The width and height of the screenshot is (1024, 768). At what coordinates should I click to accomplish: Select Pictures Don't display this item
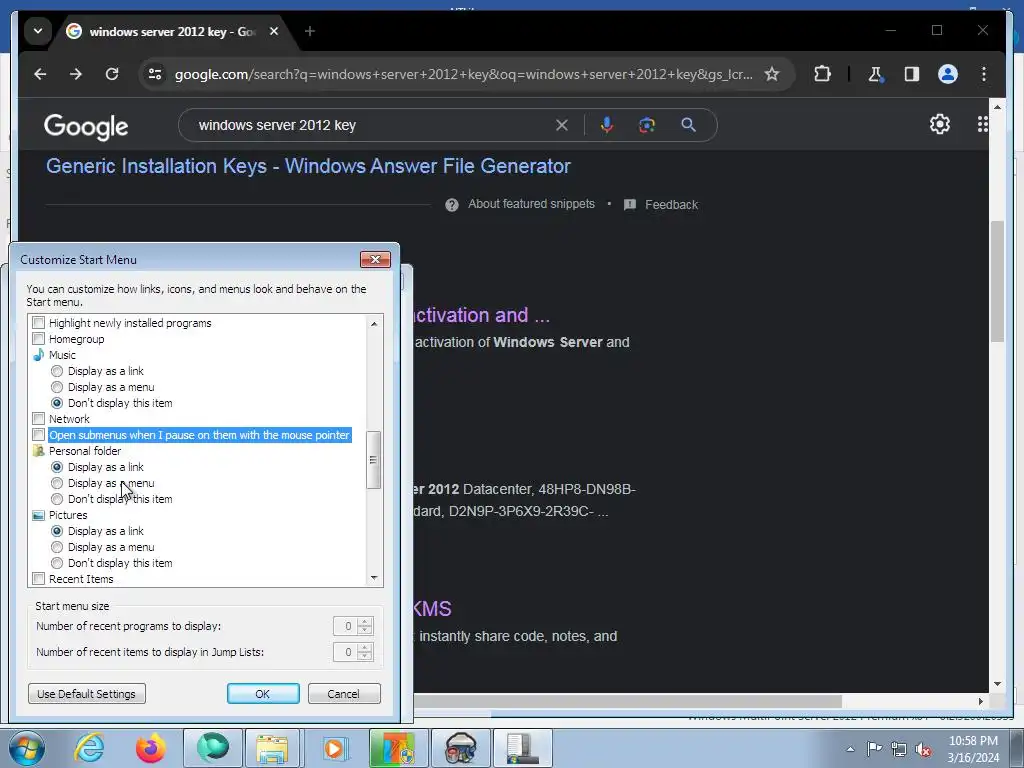tap(57, 563)
